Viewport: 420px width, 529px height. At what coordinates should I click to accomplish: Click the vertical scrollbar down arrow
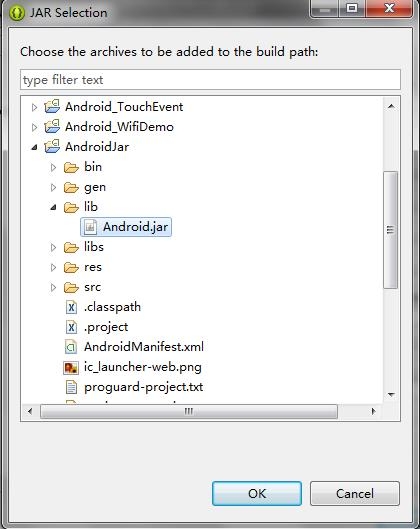point(391,394)
